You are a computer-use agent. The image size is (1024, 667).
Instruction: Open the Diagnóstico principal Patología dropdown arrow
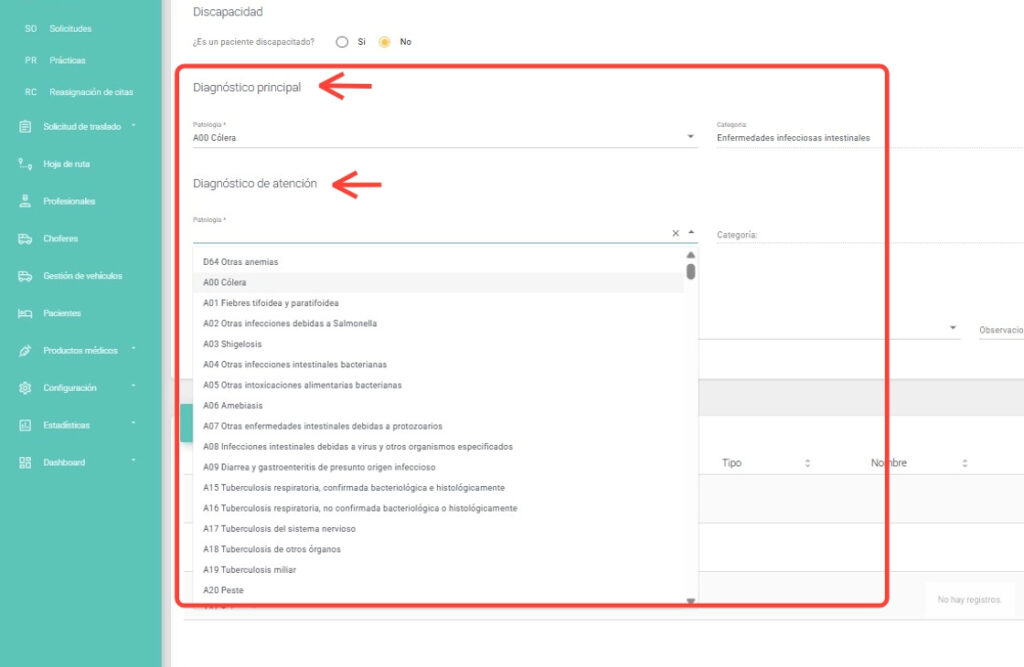(690, 137)
